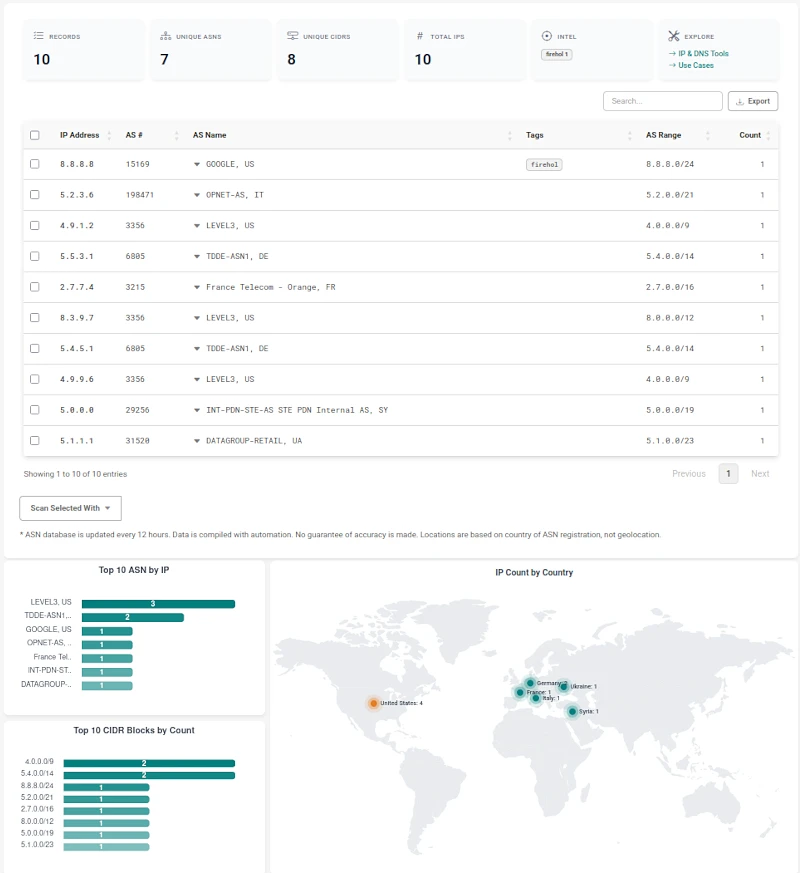
Task: Sort by Tags column arrows
Action: [x=630, y=135]
